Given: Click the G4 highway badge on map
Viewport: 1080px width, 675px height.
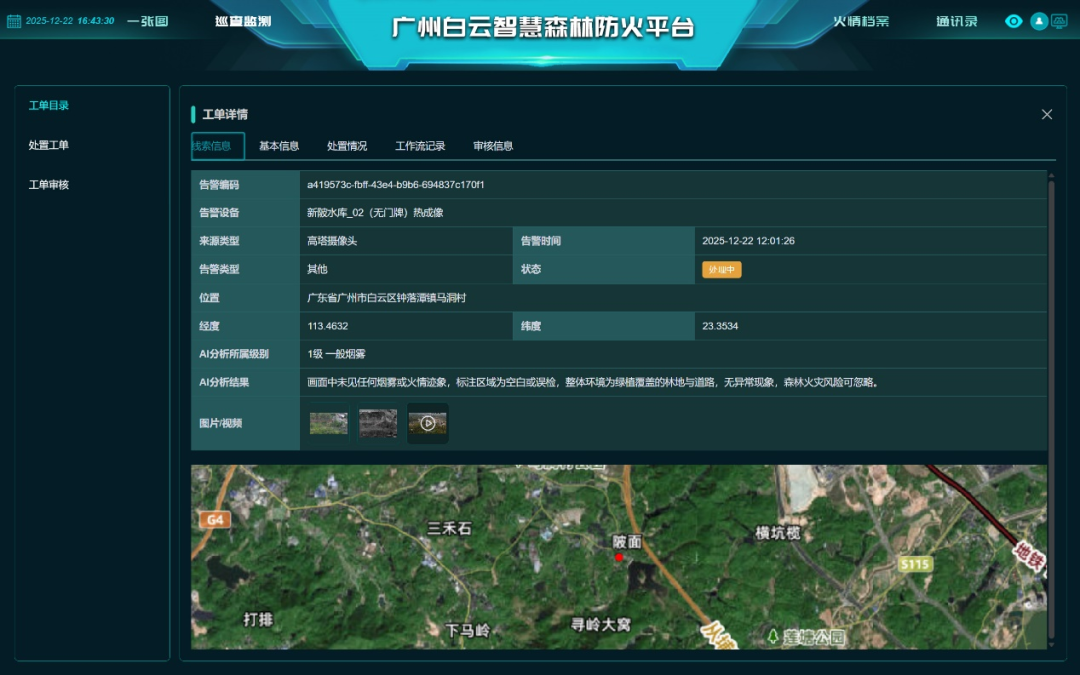Looking at the screenshot, I should [214, 519].
